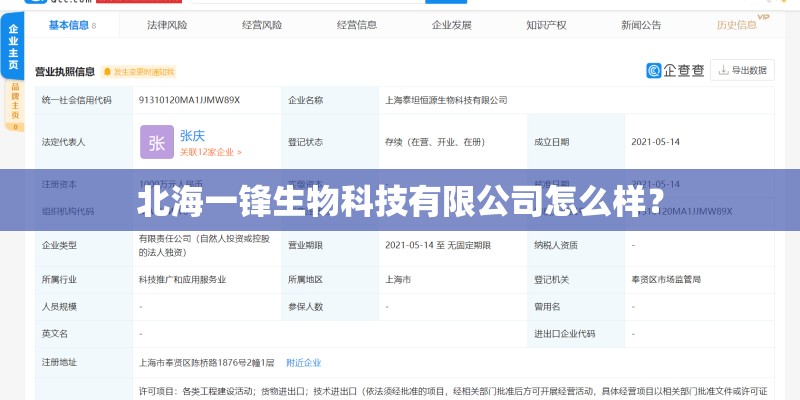The height and width of the screenshot is (400, 800).
Task: Select 营业期限 value 2021-05-14 至 无固定期限
Action: (438, 245)
